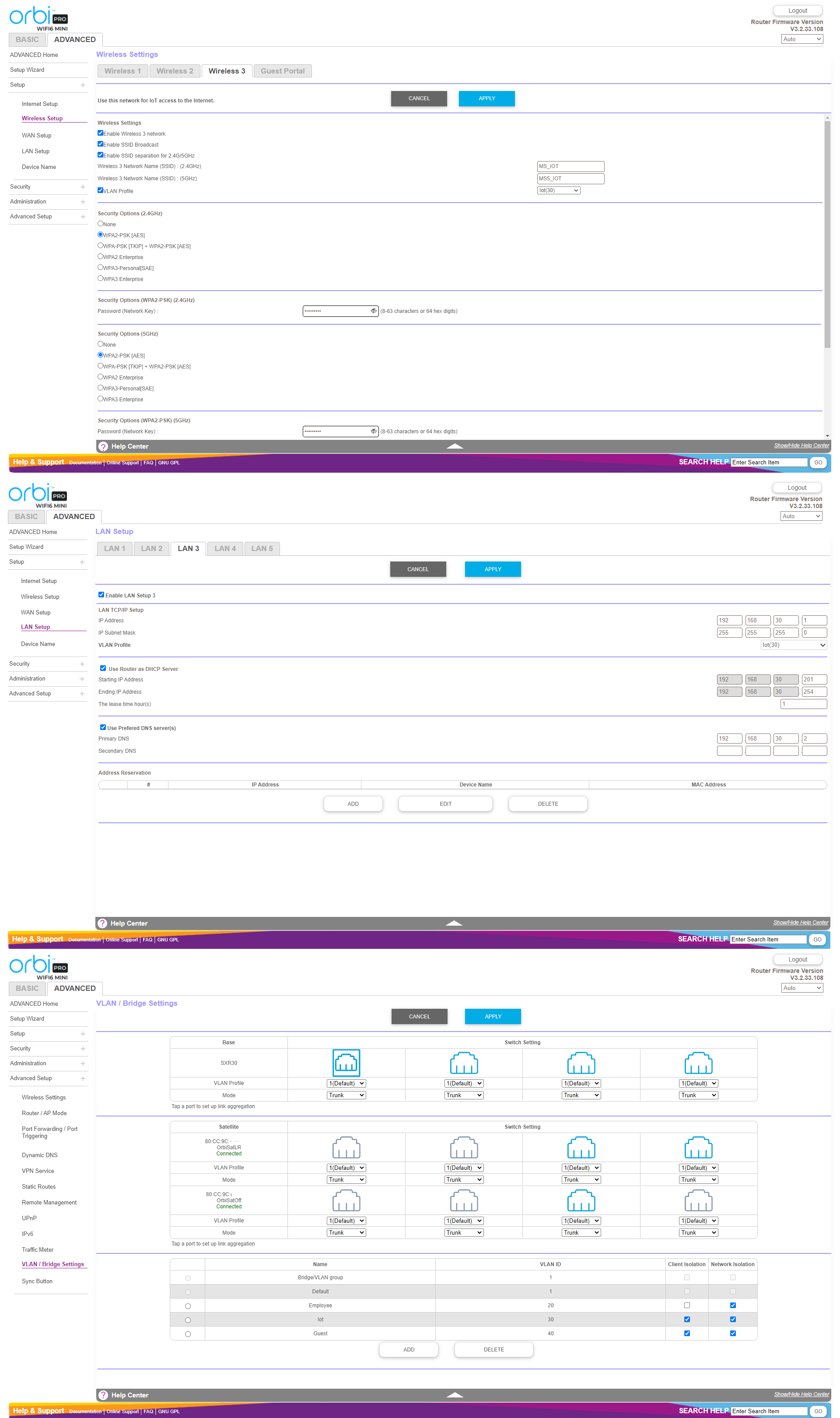Apply the Wireless Settings changes

coord(486,98)
